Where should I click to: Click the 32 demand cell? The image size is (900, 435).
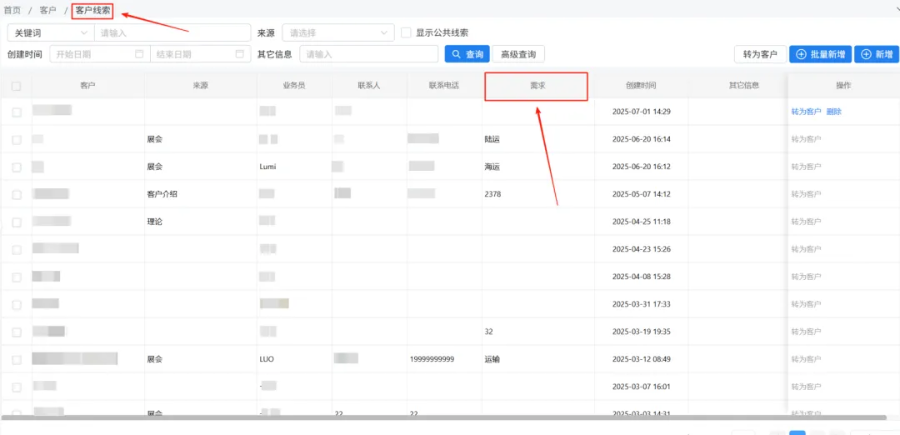click(x=488, y=332)
